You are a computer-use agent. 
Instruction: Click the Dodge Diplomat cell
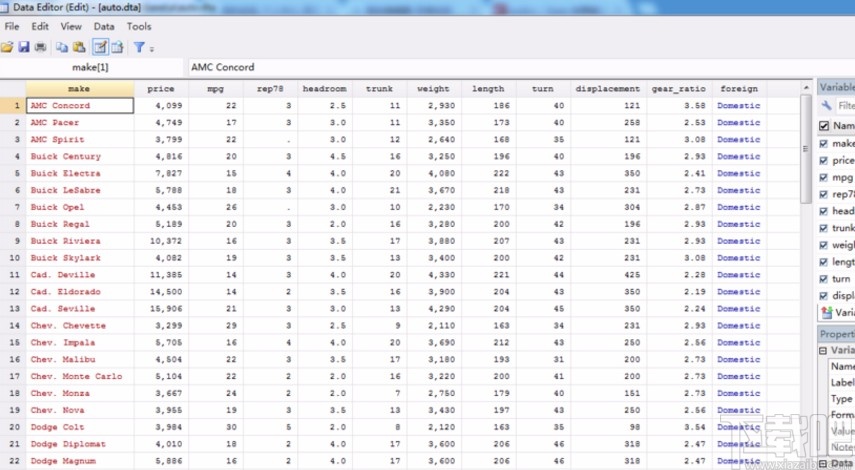(80, 444)
